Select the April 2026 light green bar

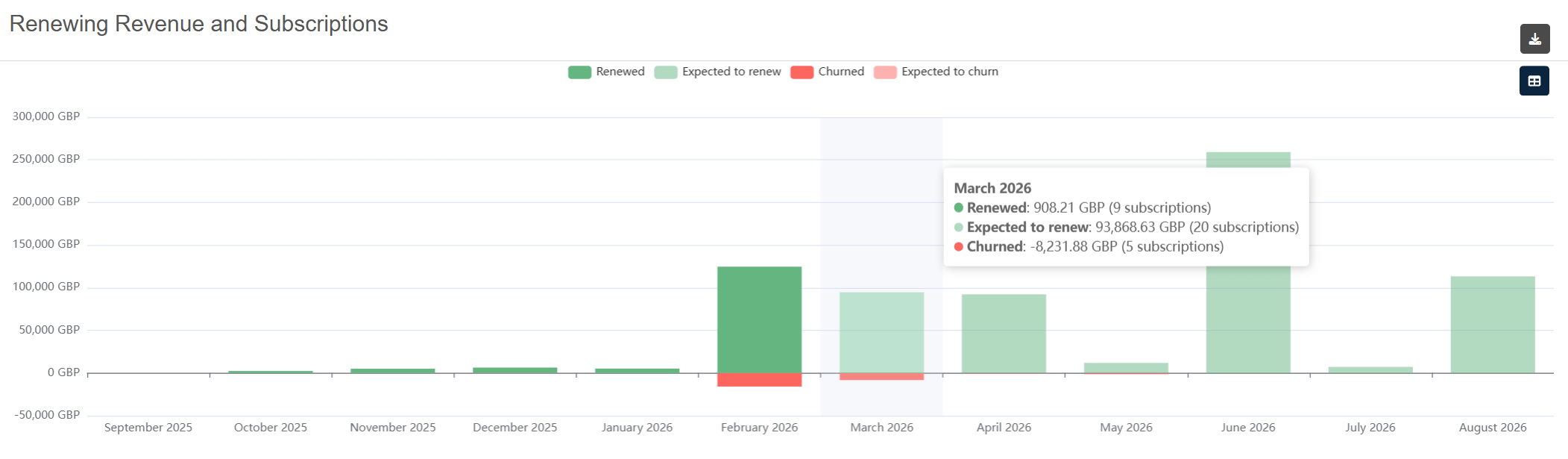click(x=1004, y=333)
